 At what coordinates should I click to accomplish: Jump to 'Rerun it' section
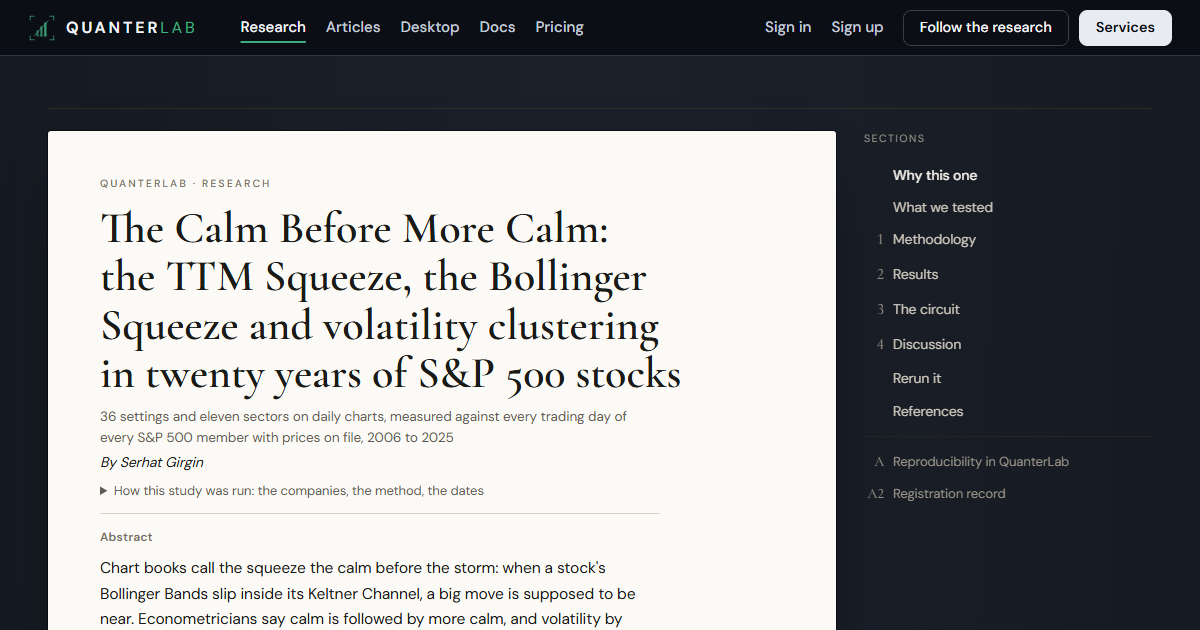click(x=917, y=378)
